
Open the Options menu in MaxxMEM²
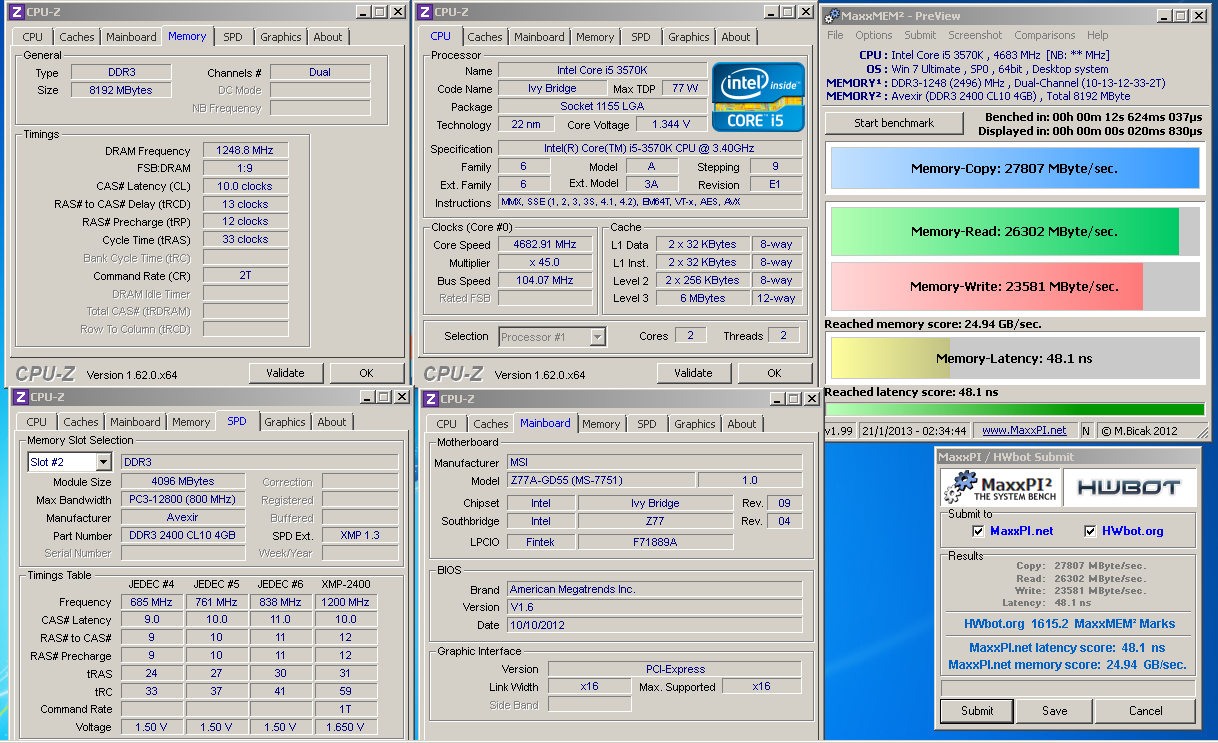873,35
